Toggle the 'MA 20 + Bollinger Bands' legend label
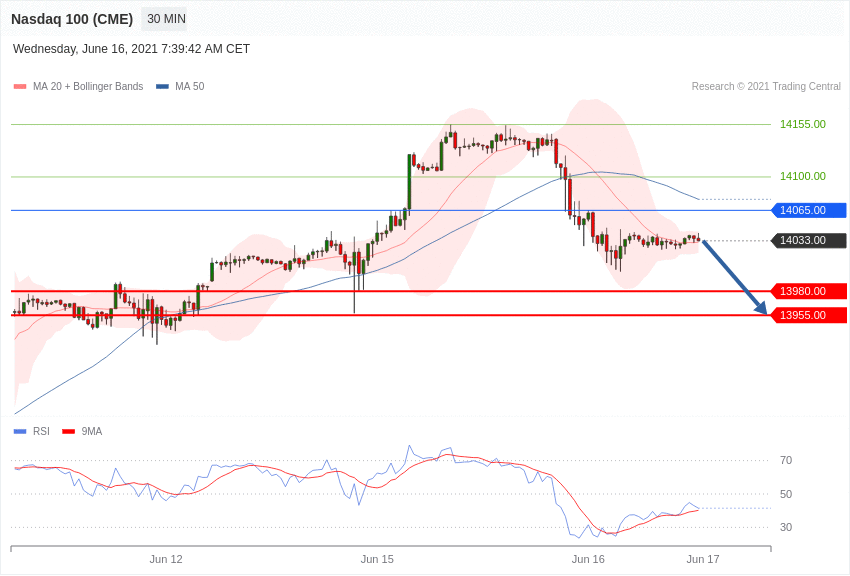 [88, 87]
